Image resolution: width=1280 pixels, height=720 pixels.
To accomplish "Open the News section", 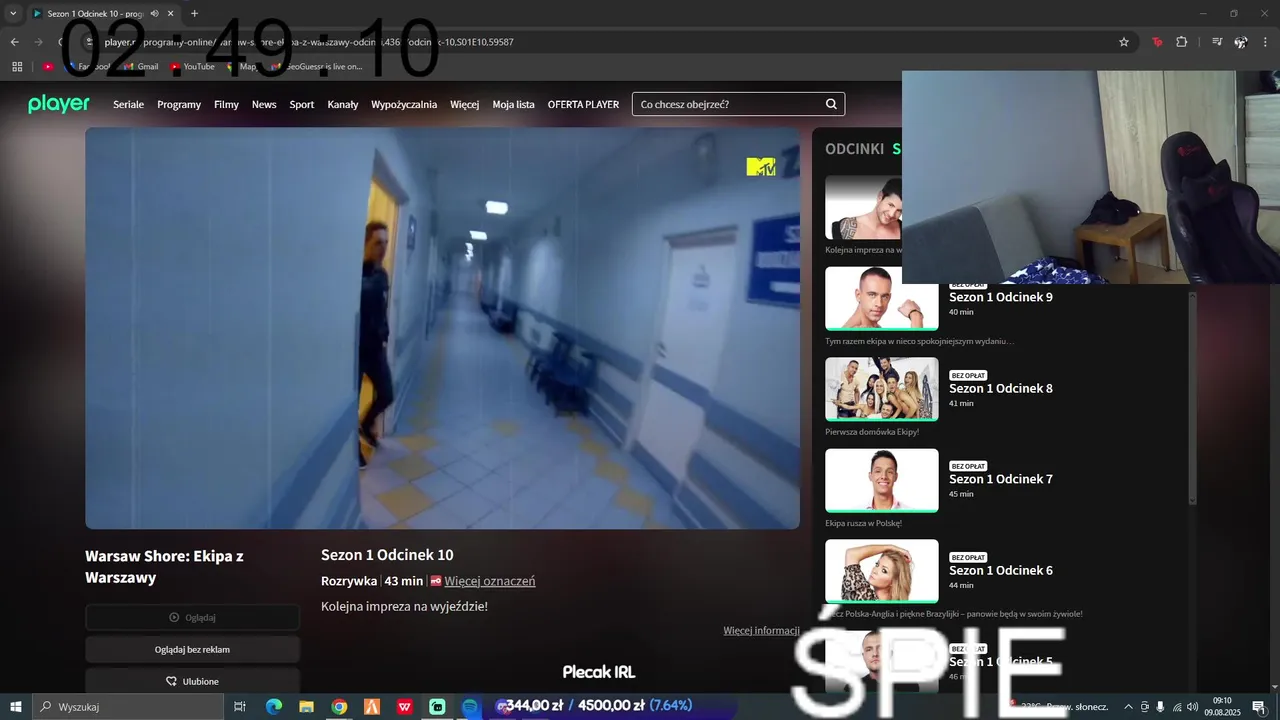I will [264, 104].
